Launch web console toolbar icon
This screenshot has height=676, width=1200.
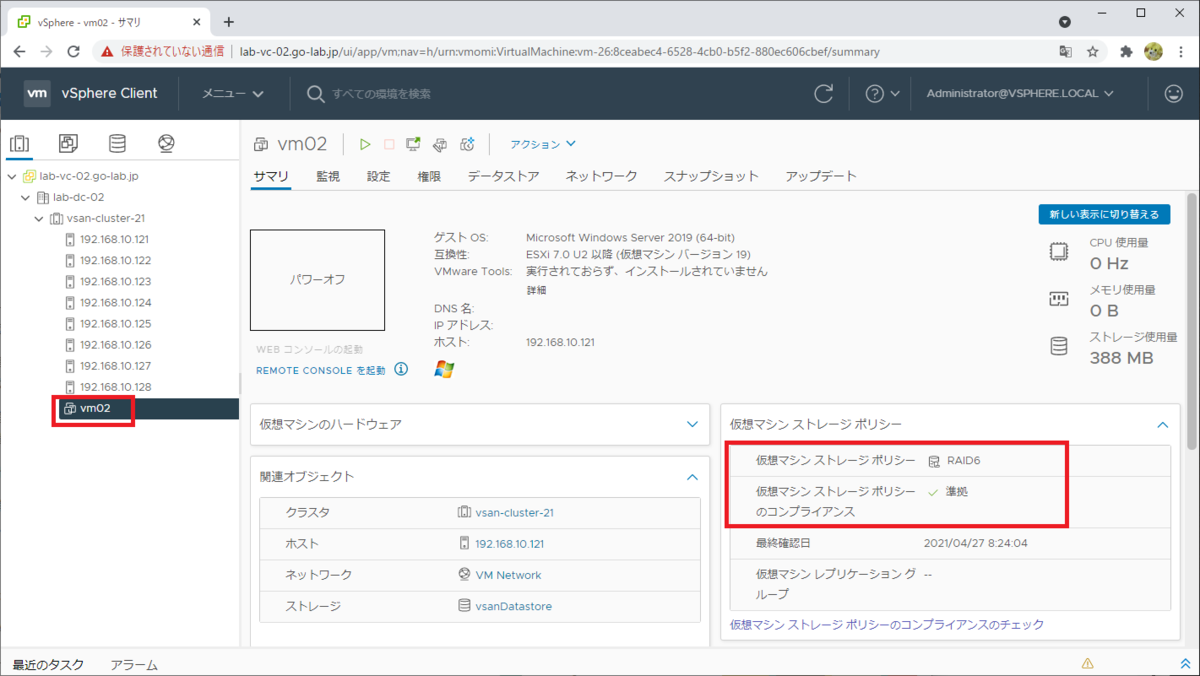413,145
